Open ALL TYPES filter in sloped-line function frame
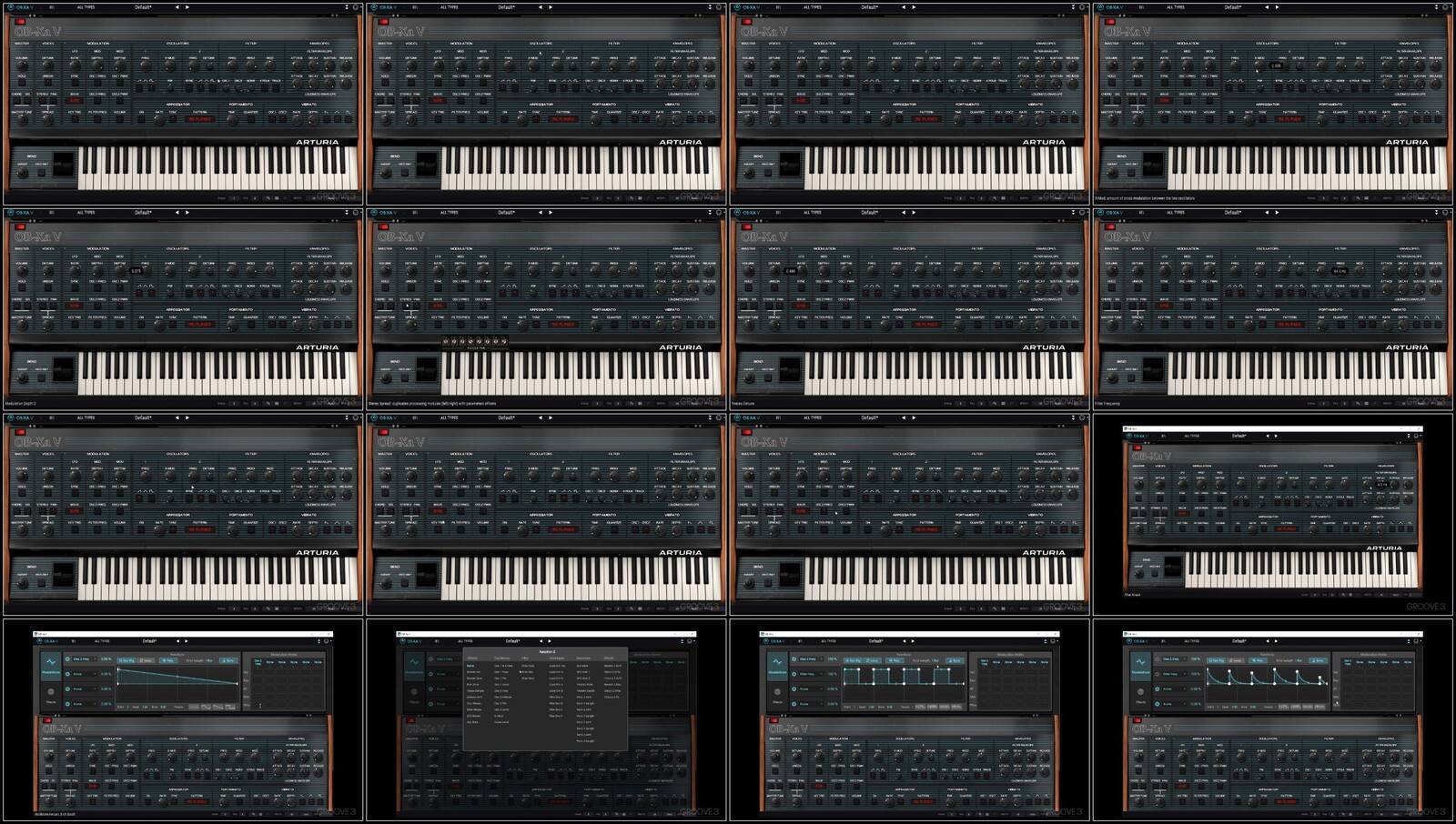The width and height of the screenshot is (1456, 824). [x=102, y=641]
